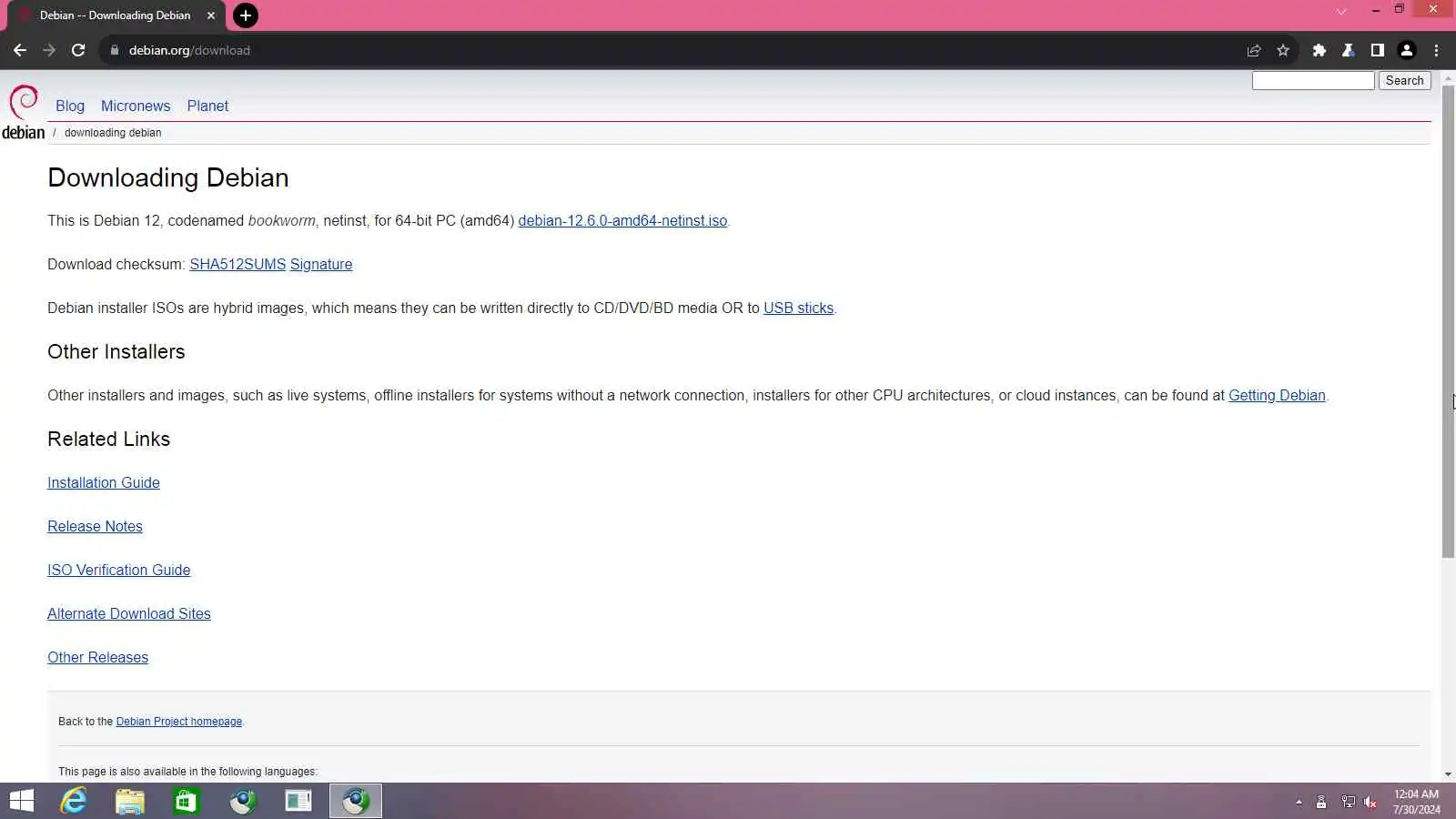Open the Getting Debian link
Viewport: 1456px width, 819px height.
[1277, 395]
